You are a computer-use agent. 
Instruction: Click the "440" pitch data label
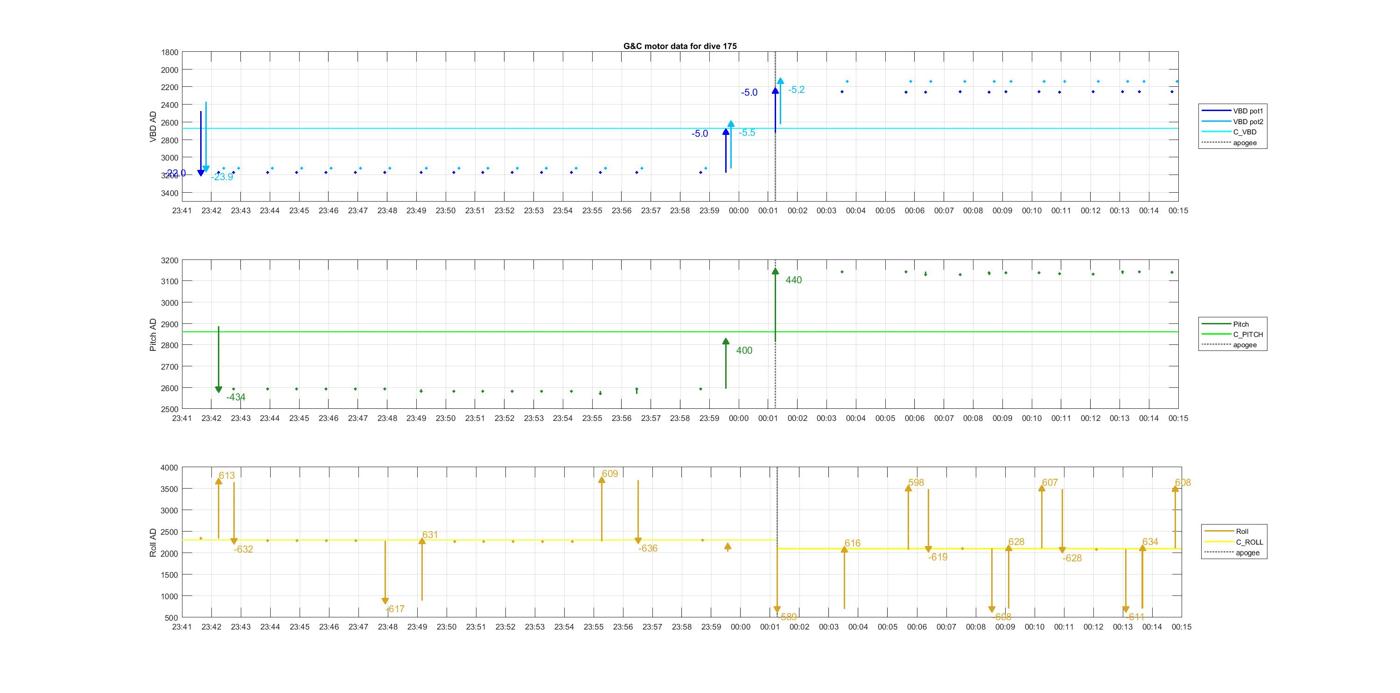tap(794, 280)
